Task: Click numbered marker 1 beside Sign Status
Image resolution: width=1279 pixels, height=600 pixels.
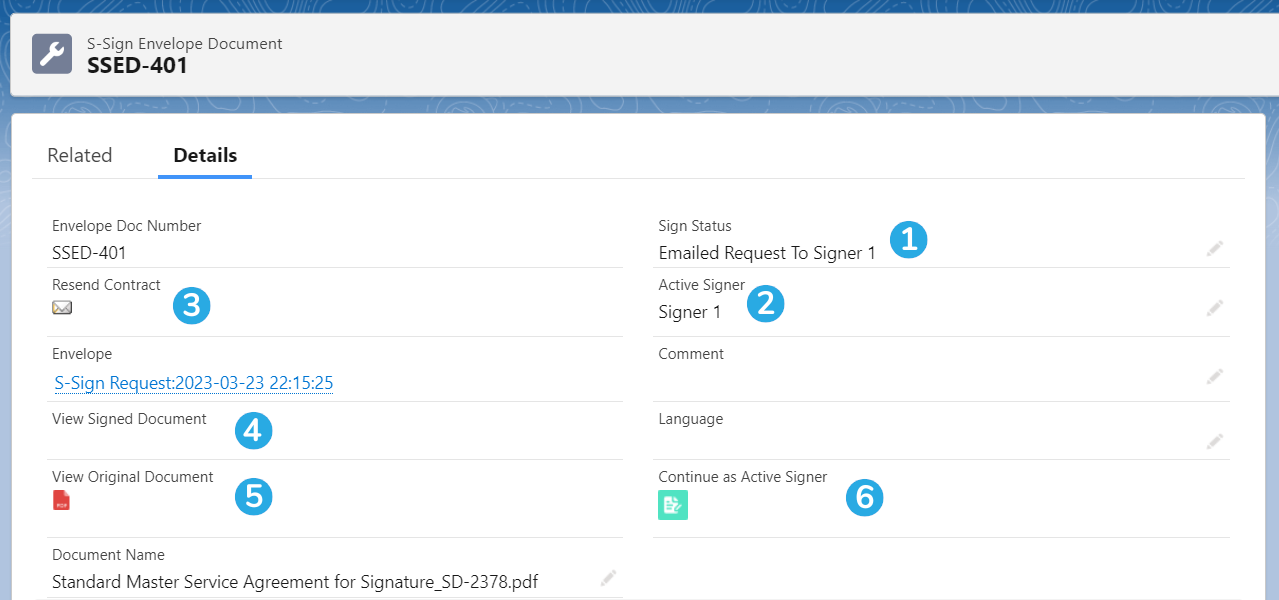Action: click(909, 239)
